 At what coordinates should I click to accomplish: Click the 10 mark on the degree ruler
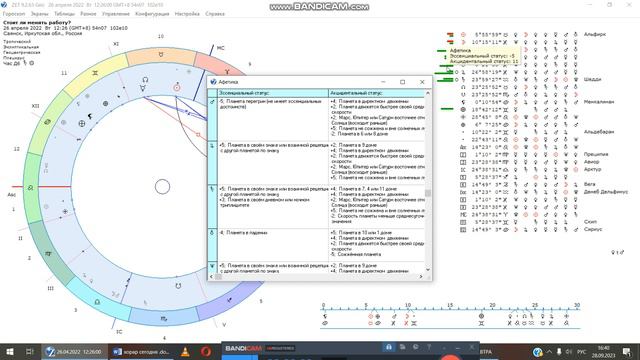pos(408,305)
